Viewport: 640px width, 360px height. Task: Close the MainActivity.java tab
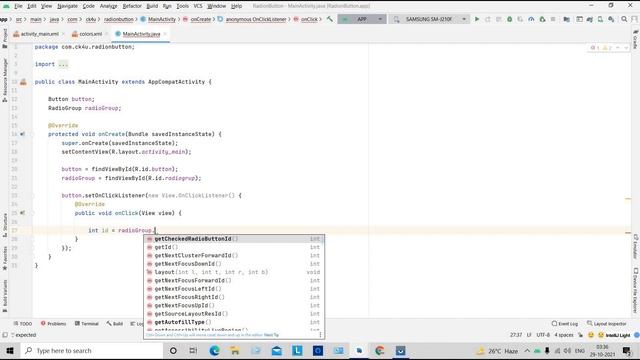coord(165,34)
